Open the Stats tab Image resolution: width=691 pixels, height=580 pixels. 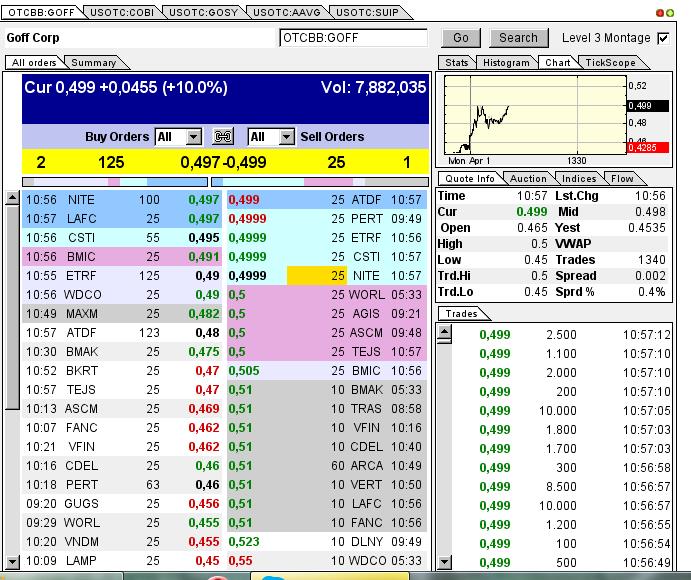[457, 63]
